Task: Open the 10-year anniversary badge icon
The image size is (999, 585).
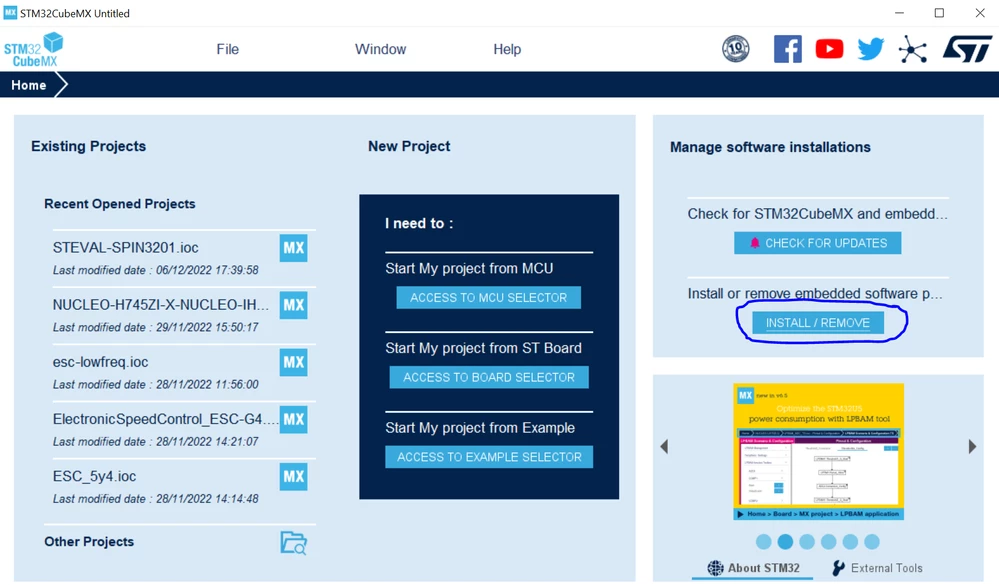Action: click(736, 48)
